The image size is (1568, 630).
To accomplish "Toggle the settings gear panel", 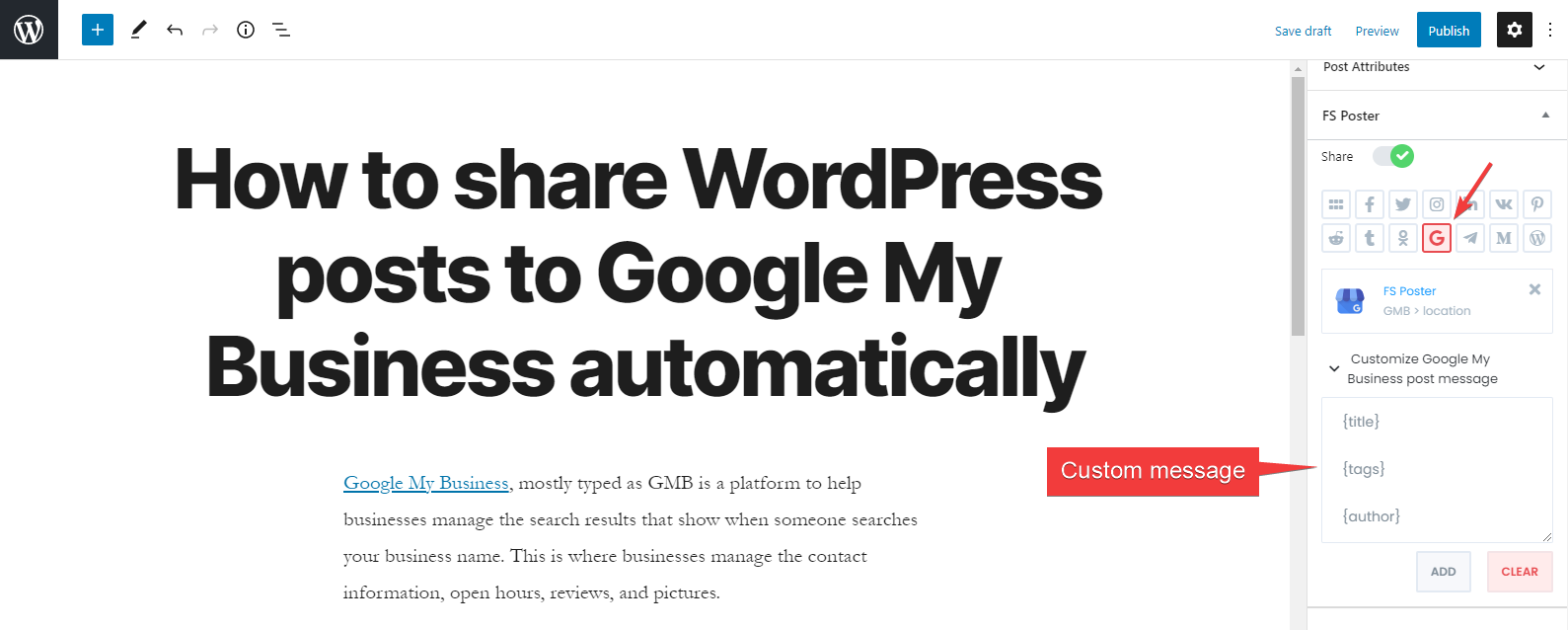I will tap(1515, 30).
